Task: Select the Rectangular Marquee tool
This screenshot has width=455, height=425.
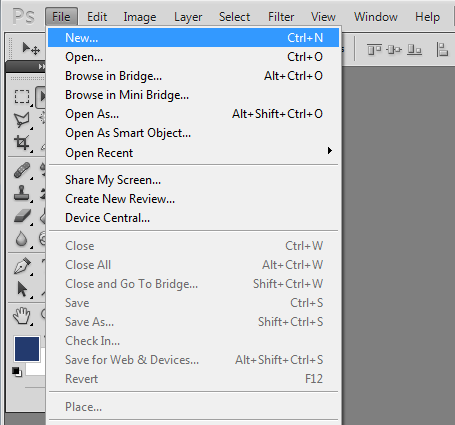Action: 22,96
